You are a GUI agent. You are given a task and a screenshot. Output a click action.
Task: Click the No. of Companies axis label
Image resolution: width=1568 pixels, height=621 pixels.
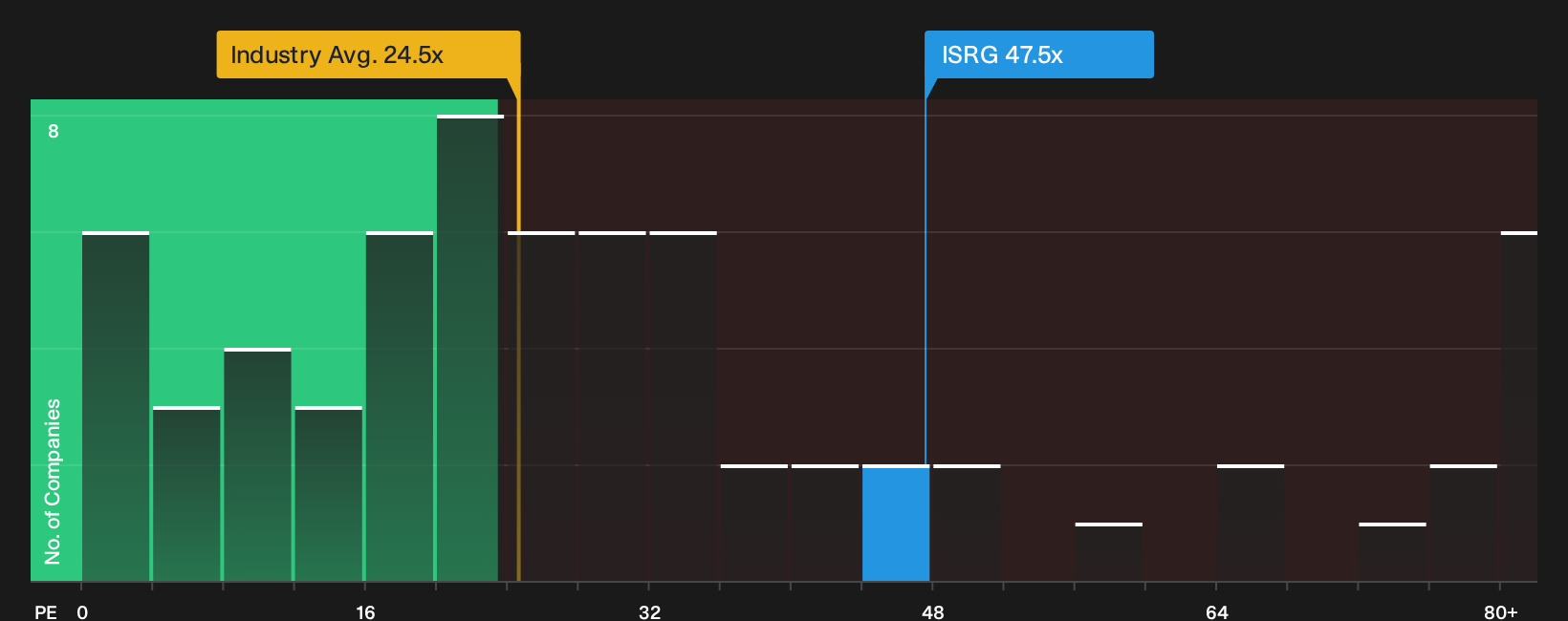(x=53, y=482)
